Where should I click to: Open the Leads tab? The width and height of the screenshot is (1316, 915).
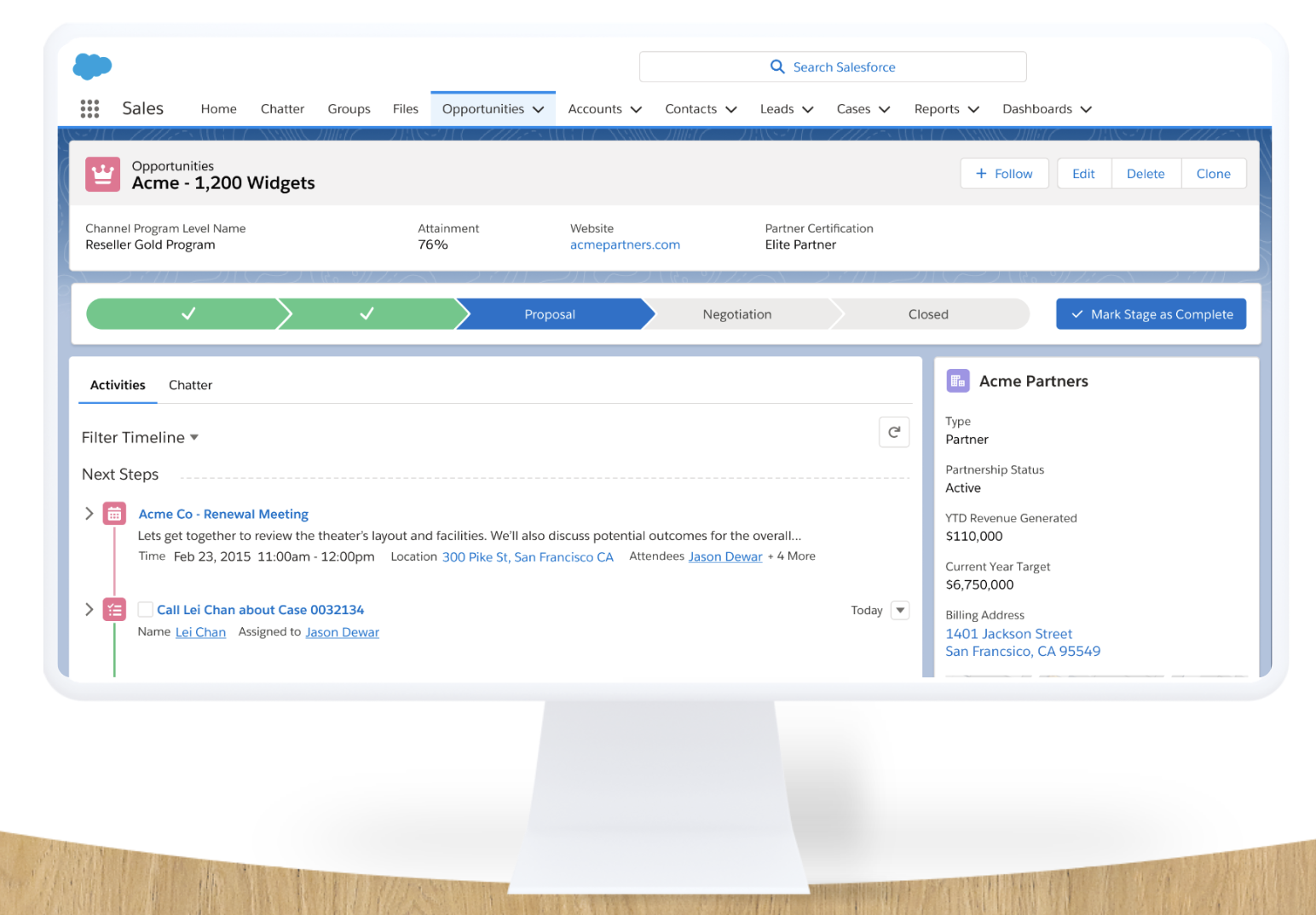click(777, 109)
